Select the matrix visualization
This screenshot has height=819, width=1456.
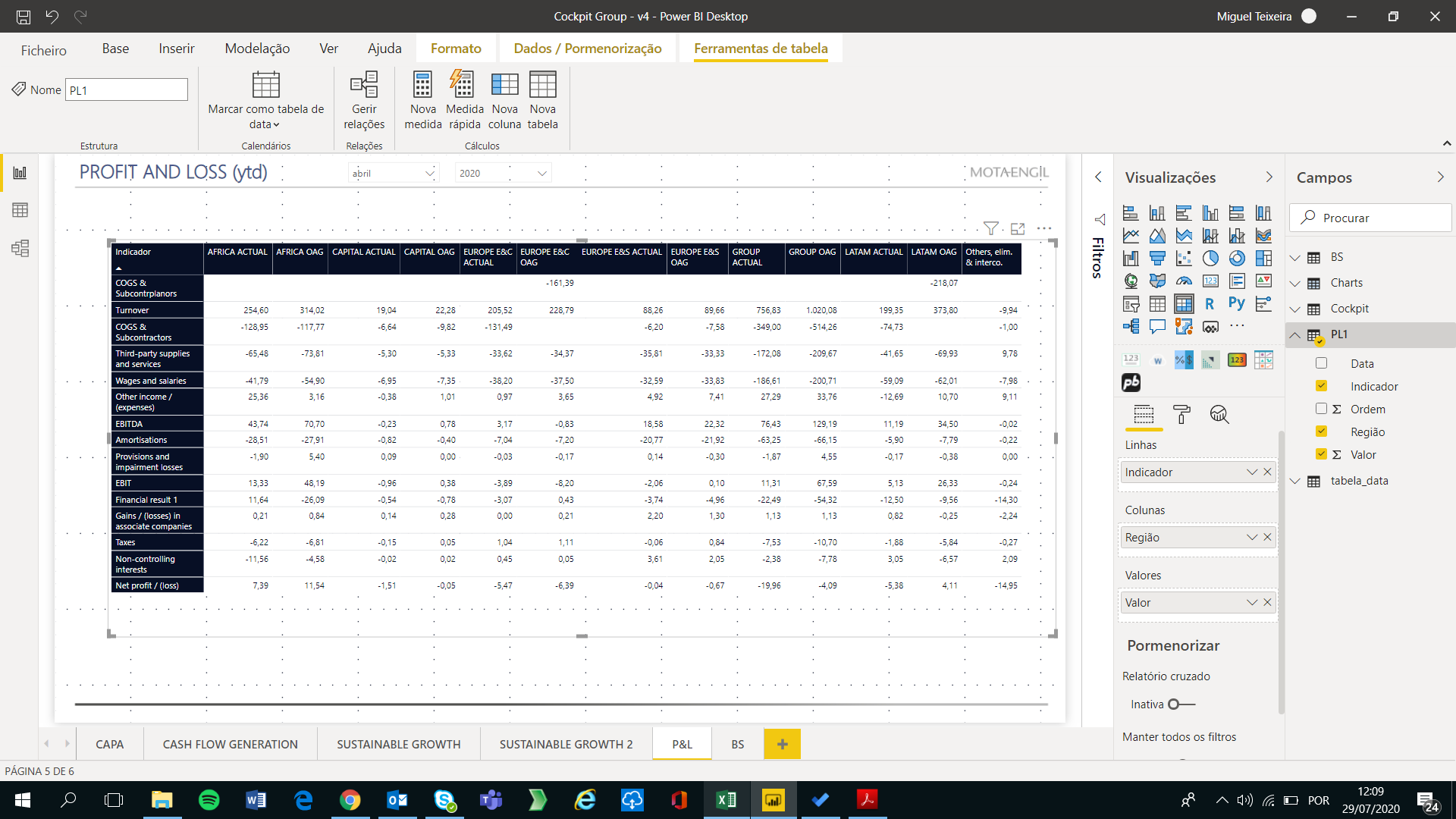1184,304
